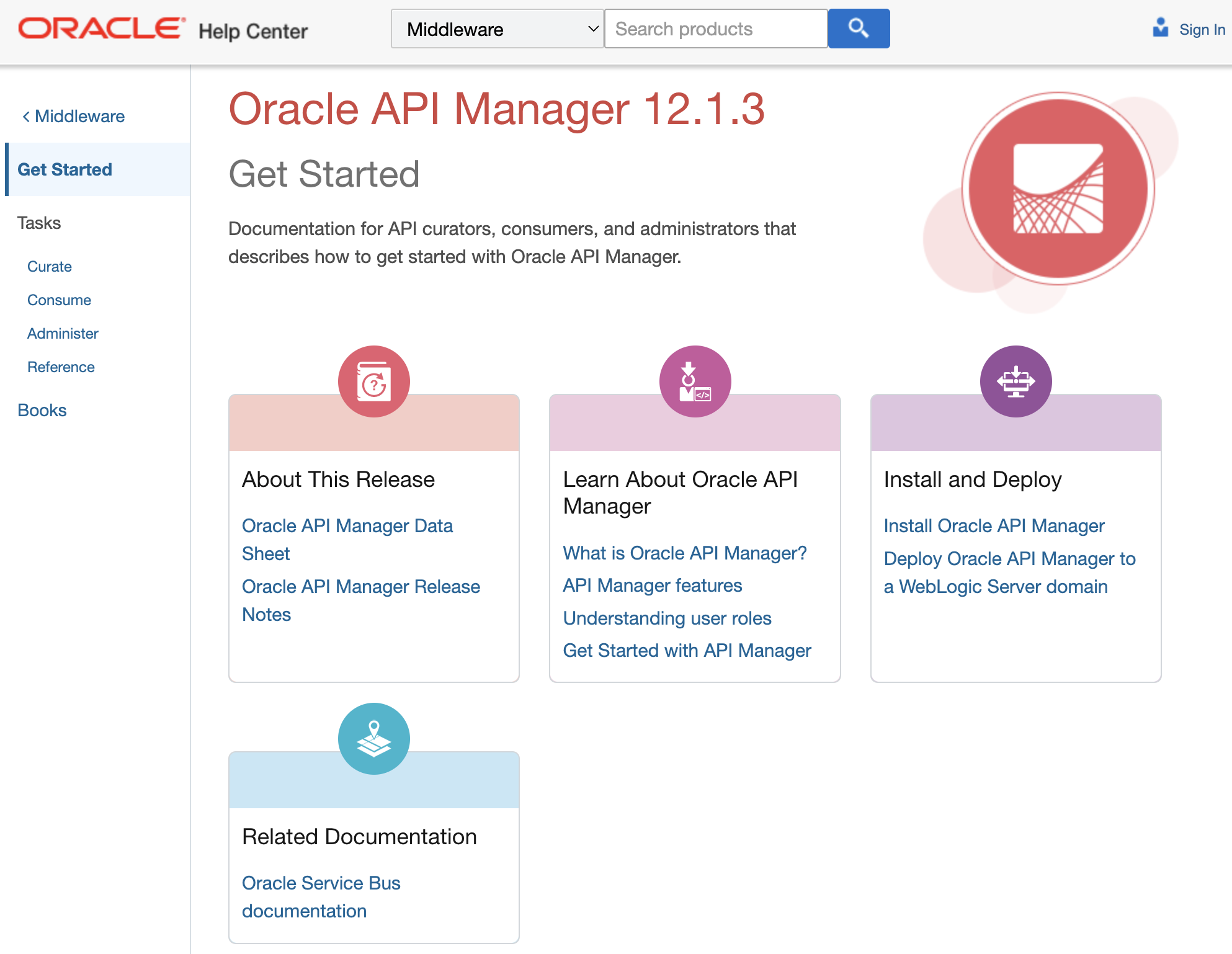Image resolution: width=1232 pixels, height=954 pixels.
Task: Open Oracle API Manager Release Notes link
Action: pyautogui.click(x=361, y=600)
